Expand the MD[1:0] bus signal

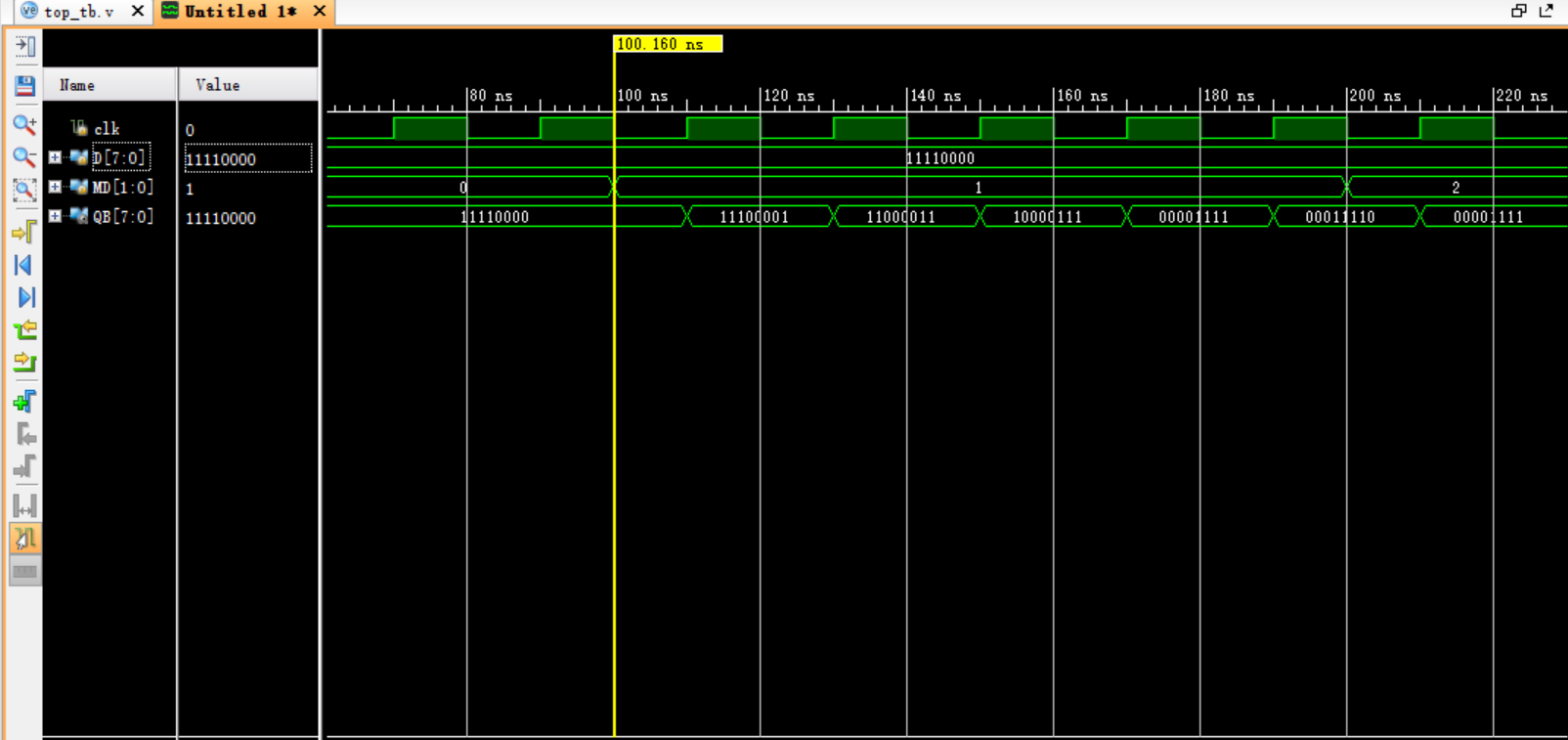click(55, 187)
